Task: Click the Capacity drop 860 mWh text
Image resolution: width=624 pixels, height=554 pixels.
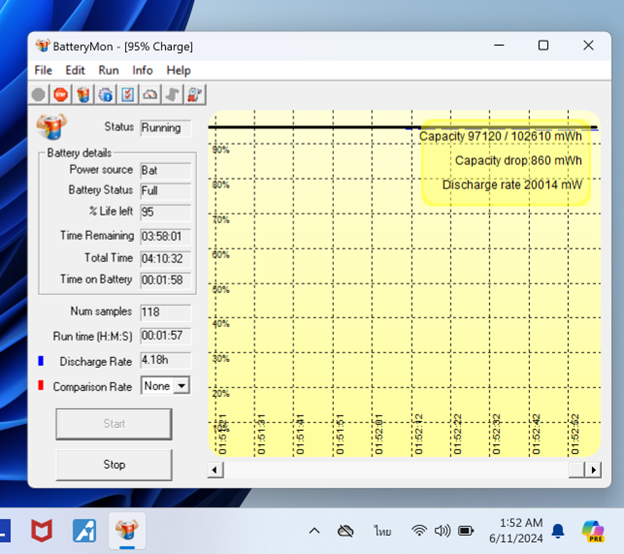Action: tap(518, 160)
